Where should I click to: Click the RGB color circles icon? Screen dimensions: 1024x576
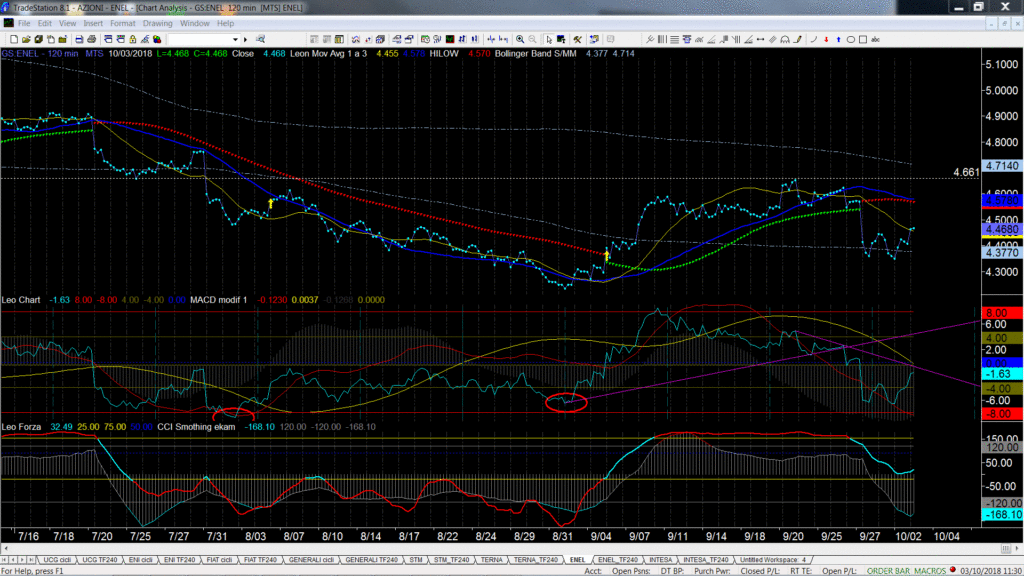coord(157,39)
